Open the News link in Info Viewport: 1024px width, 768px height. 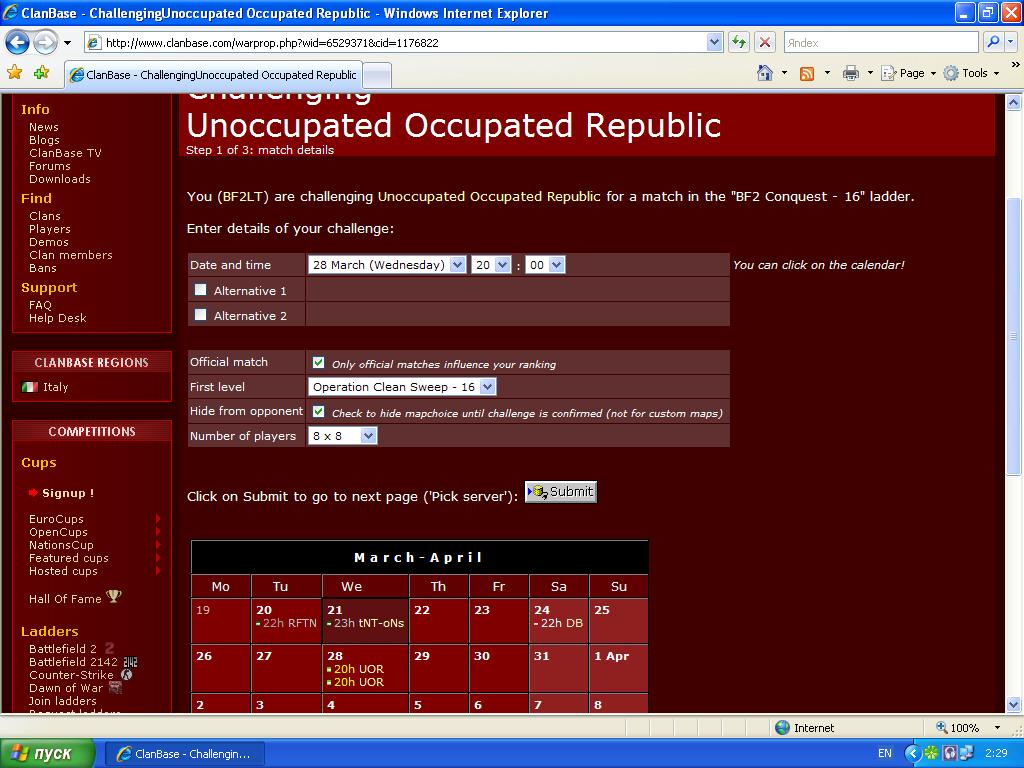pyautogui.click(x=44, y=127)
